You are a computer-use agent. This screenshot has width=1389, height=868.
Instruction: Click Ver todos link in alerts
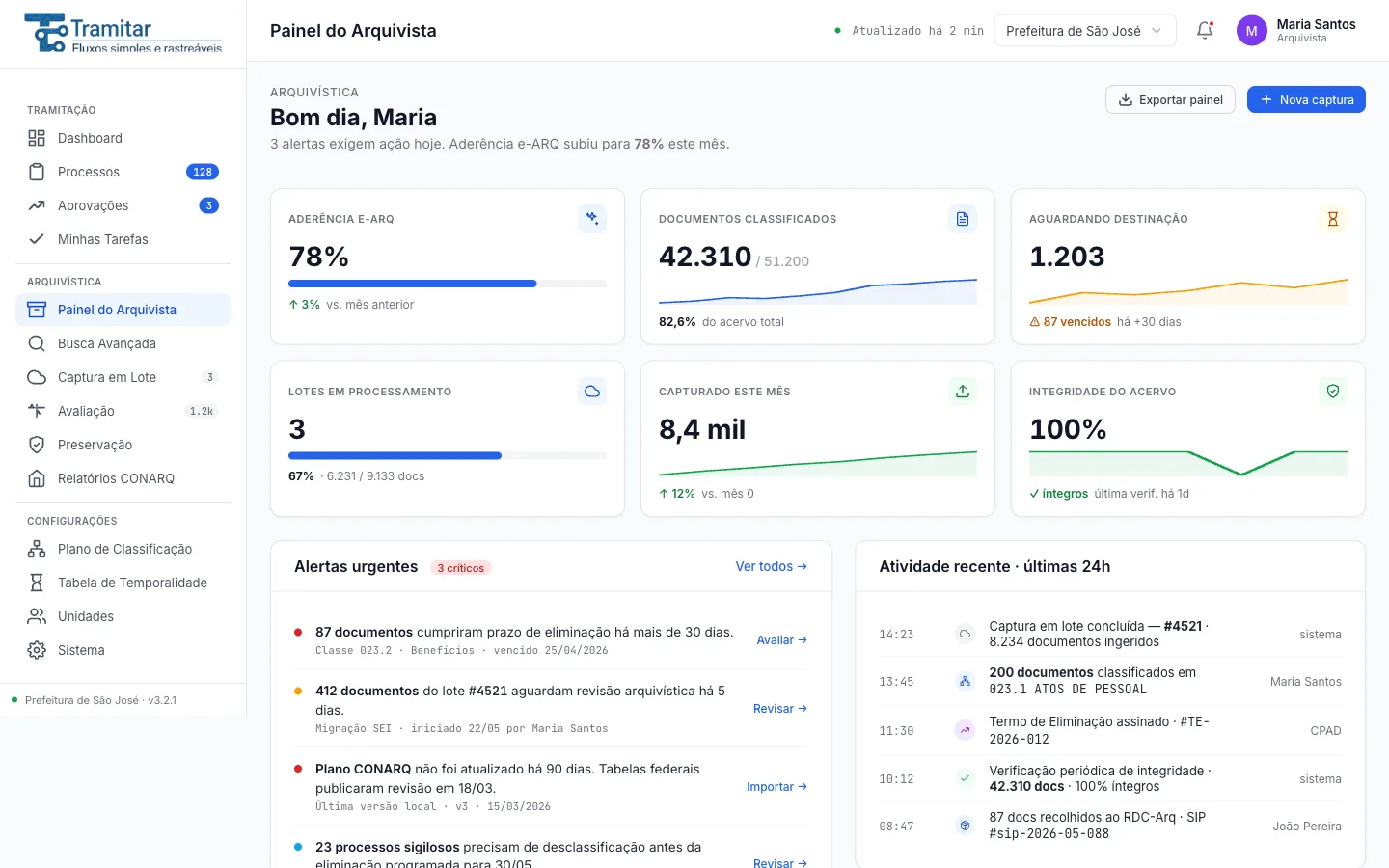click(772, 566)
